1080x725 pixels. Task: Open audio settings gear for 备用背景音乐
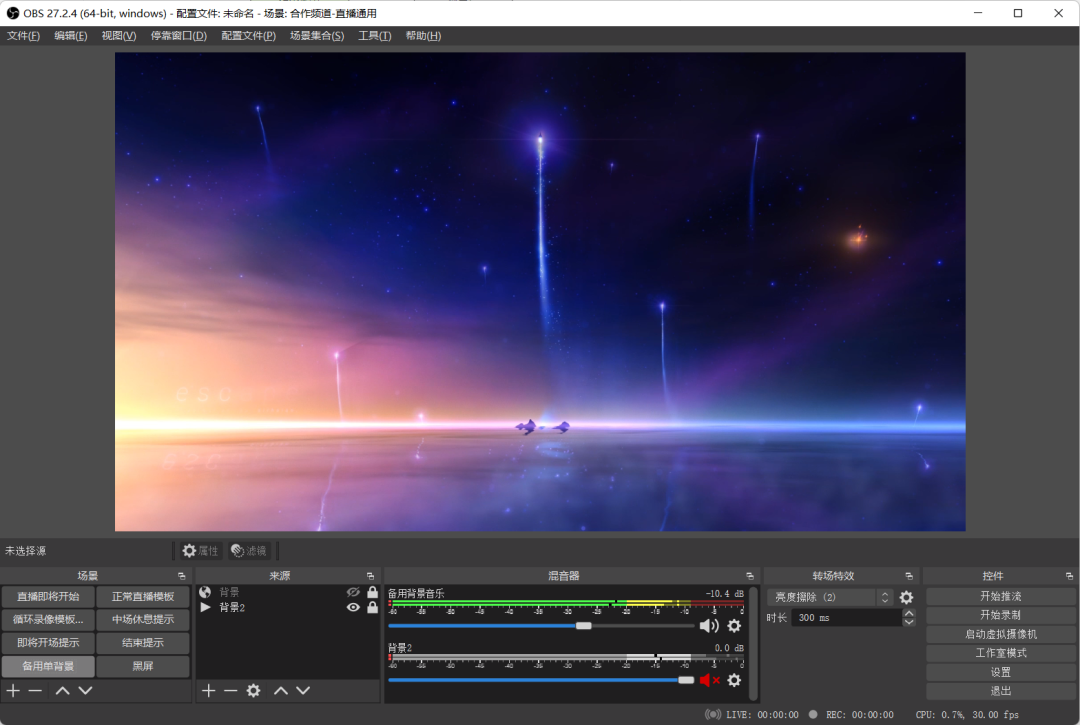(x=734, y=626)
